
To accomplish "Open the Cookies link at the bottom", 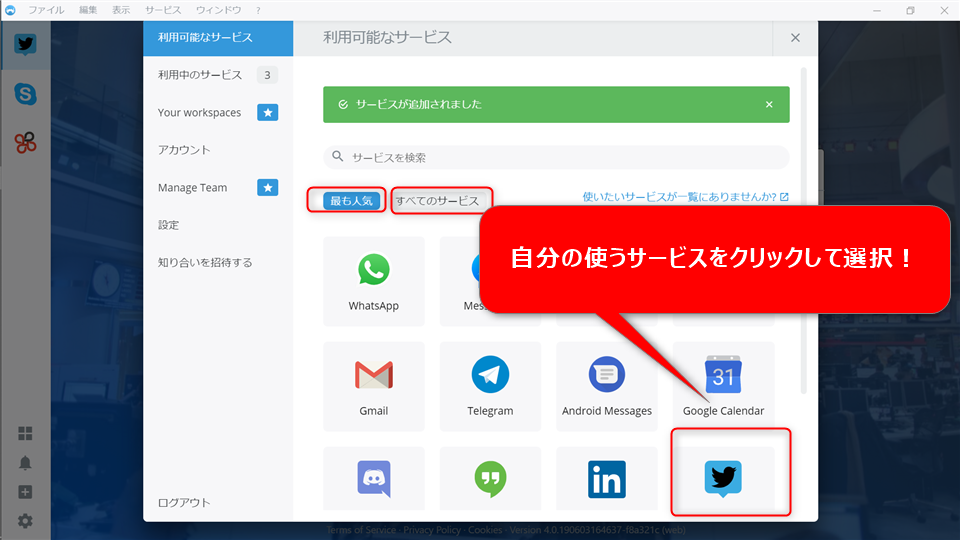I will [x=485, y=530].
